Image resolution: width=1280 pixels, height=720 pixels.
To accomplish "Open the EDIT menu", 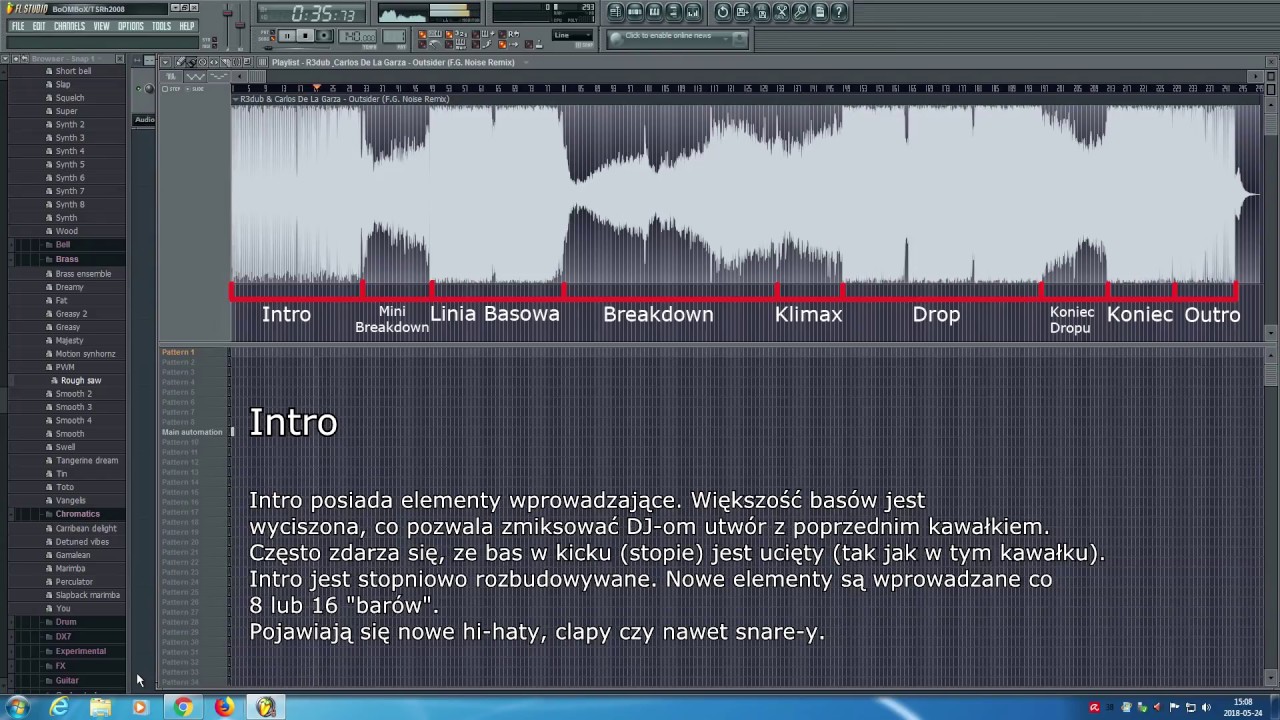I will pos(38,26).
